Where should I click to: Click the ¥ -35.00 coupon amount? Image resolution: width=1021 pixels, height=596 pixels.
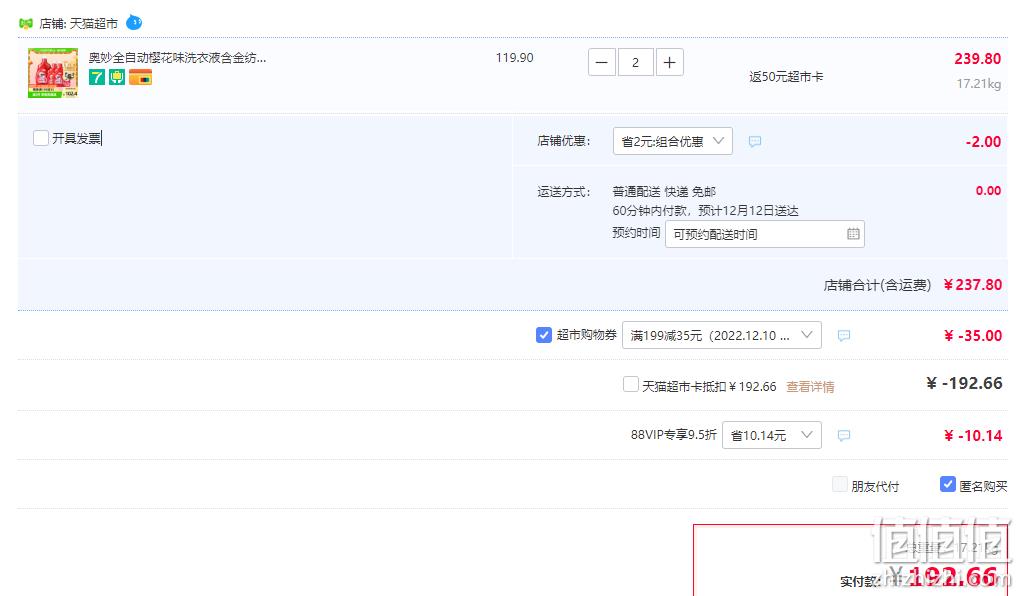click(973, 335)
